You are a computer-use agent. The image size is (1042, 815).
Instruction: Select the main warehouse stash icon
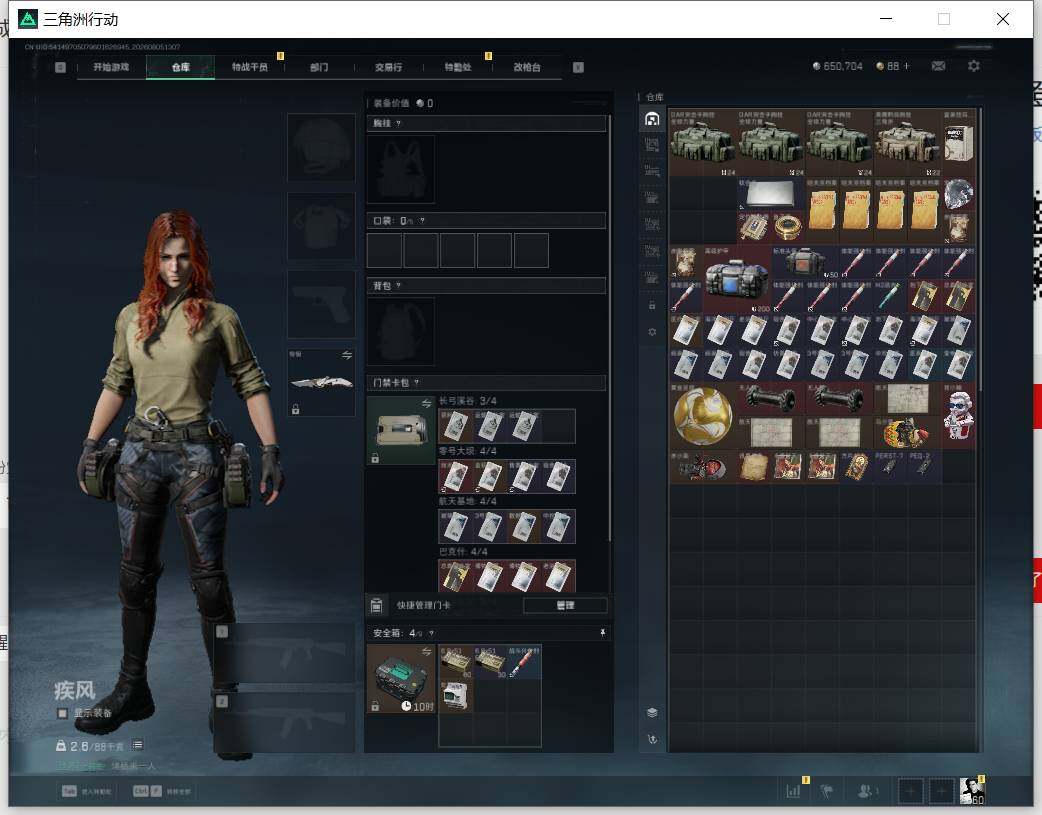652,119
